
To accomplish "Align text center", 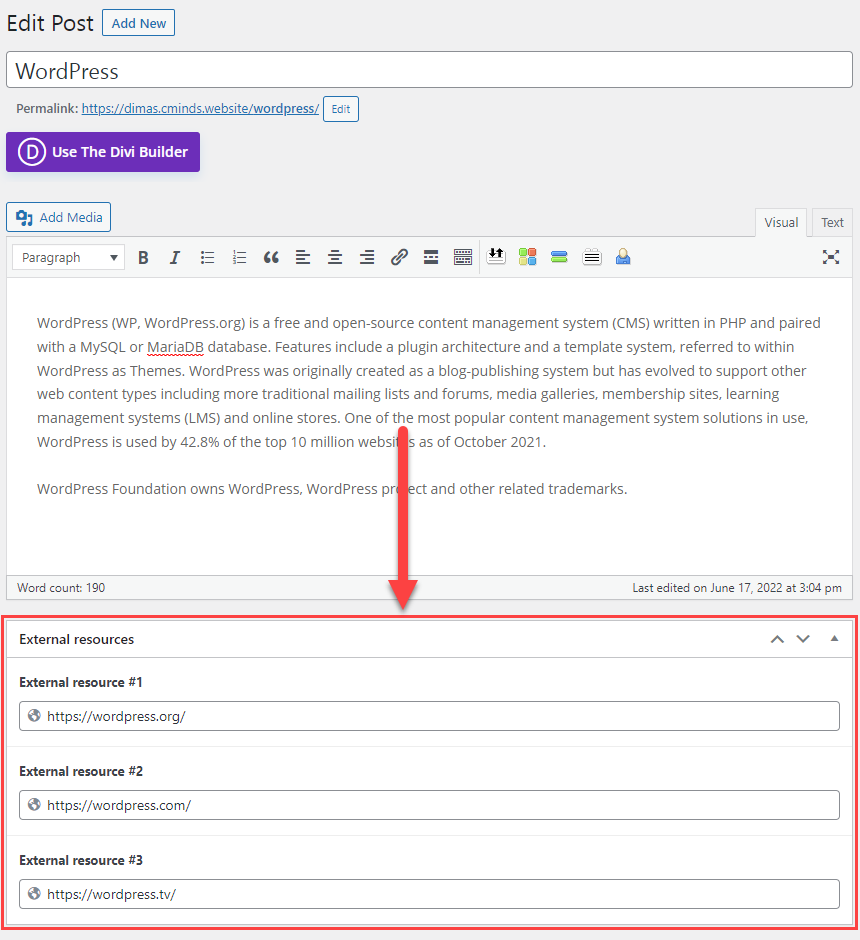I will coord(334,258).
